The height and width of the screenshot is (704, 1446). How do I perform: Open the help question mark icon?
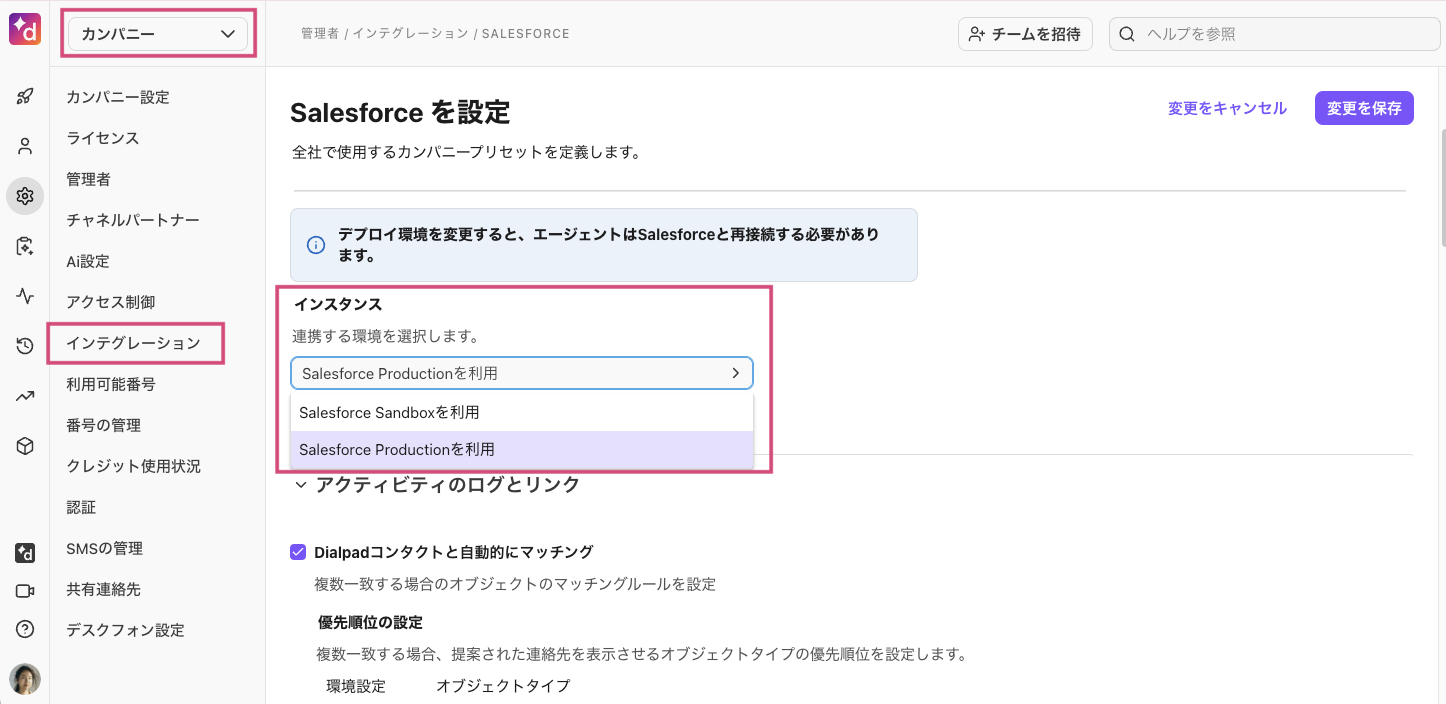pyautogui.click(x=25, y=629)
